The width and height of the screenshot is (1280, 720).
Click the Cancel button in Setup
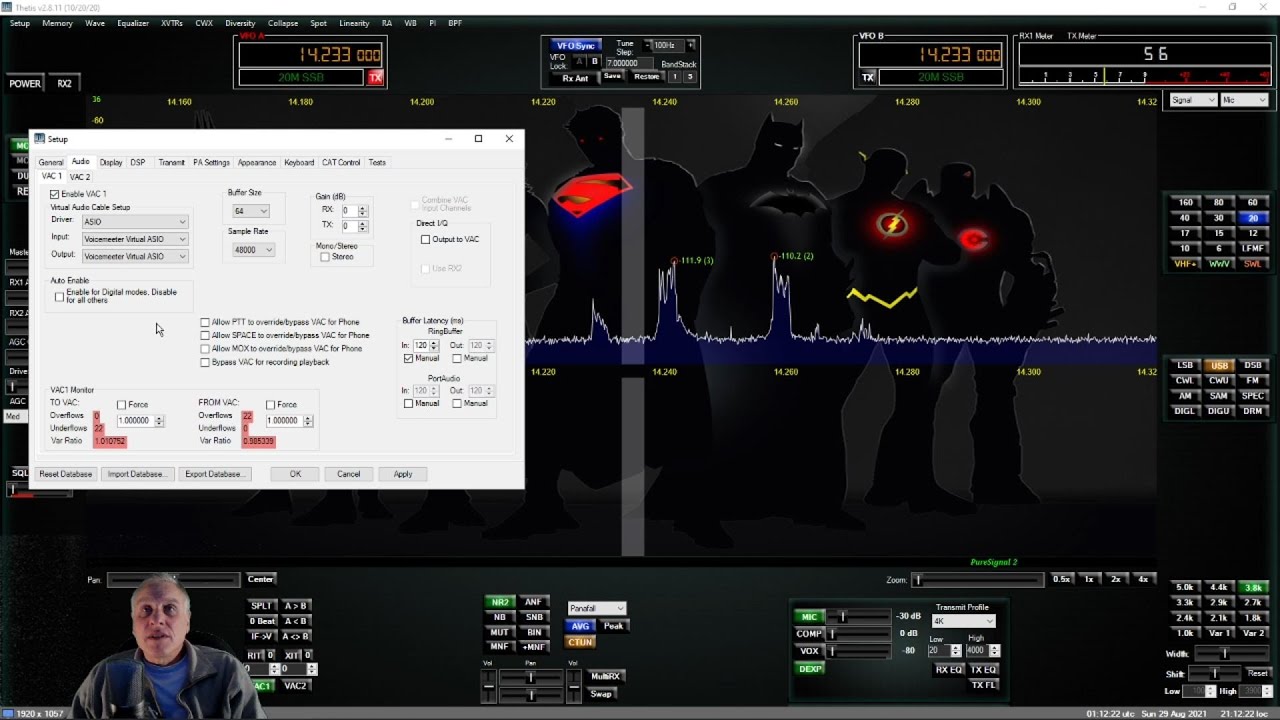(348, 474)
